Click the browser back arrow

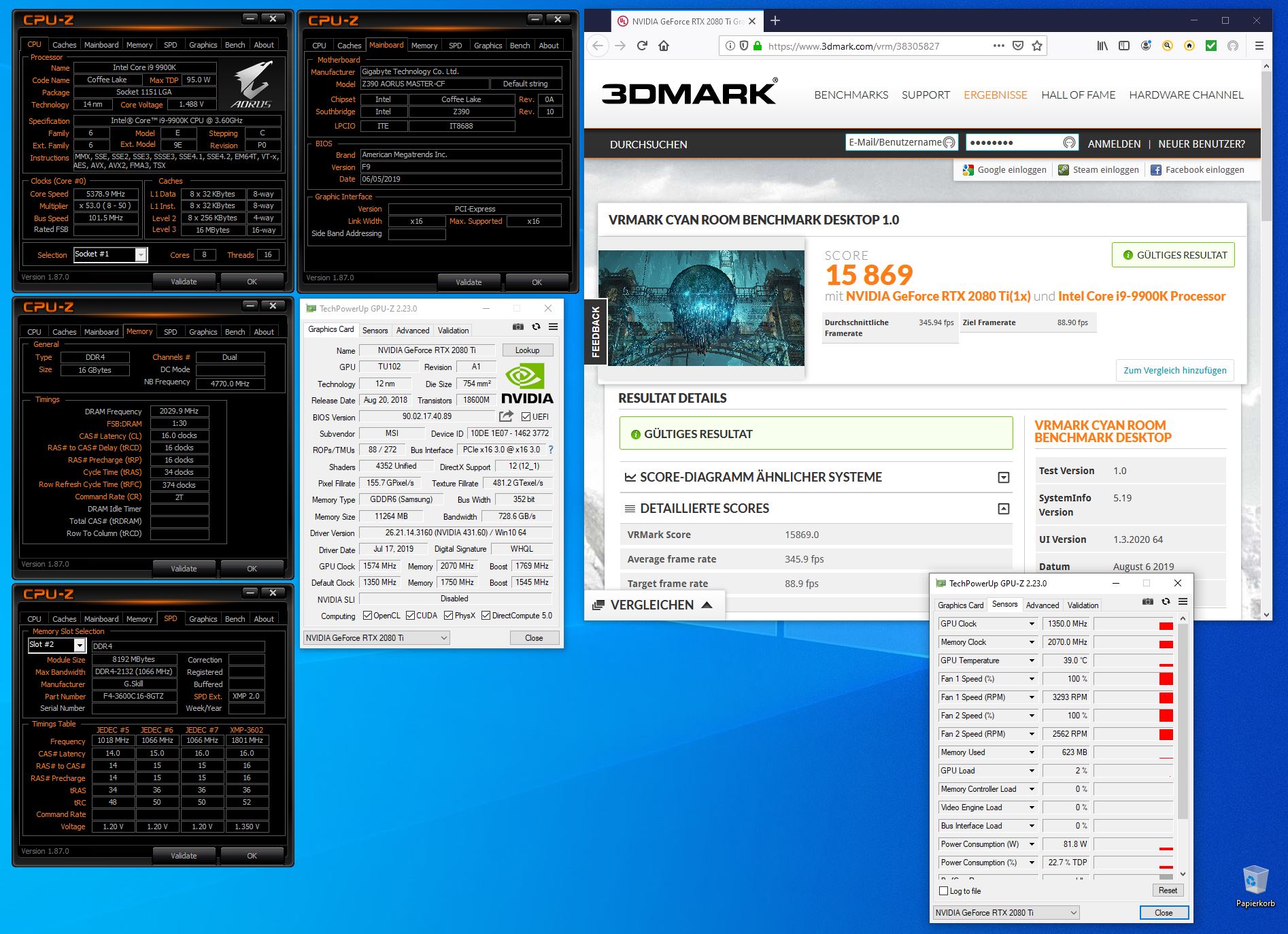[598, 46]
